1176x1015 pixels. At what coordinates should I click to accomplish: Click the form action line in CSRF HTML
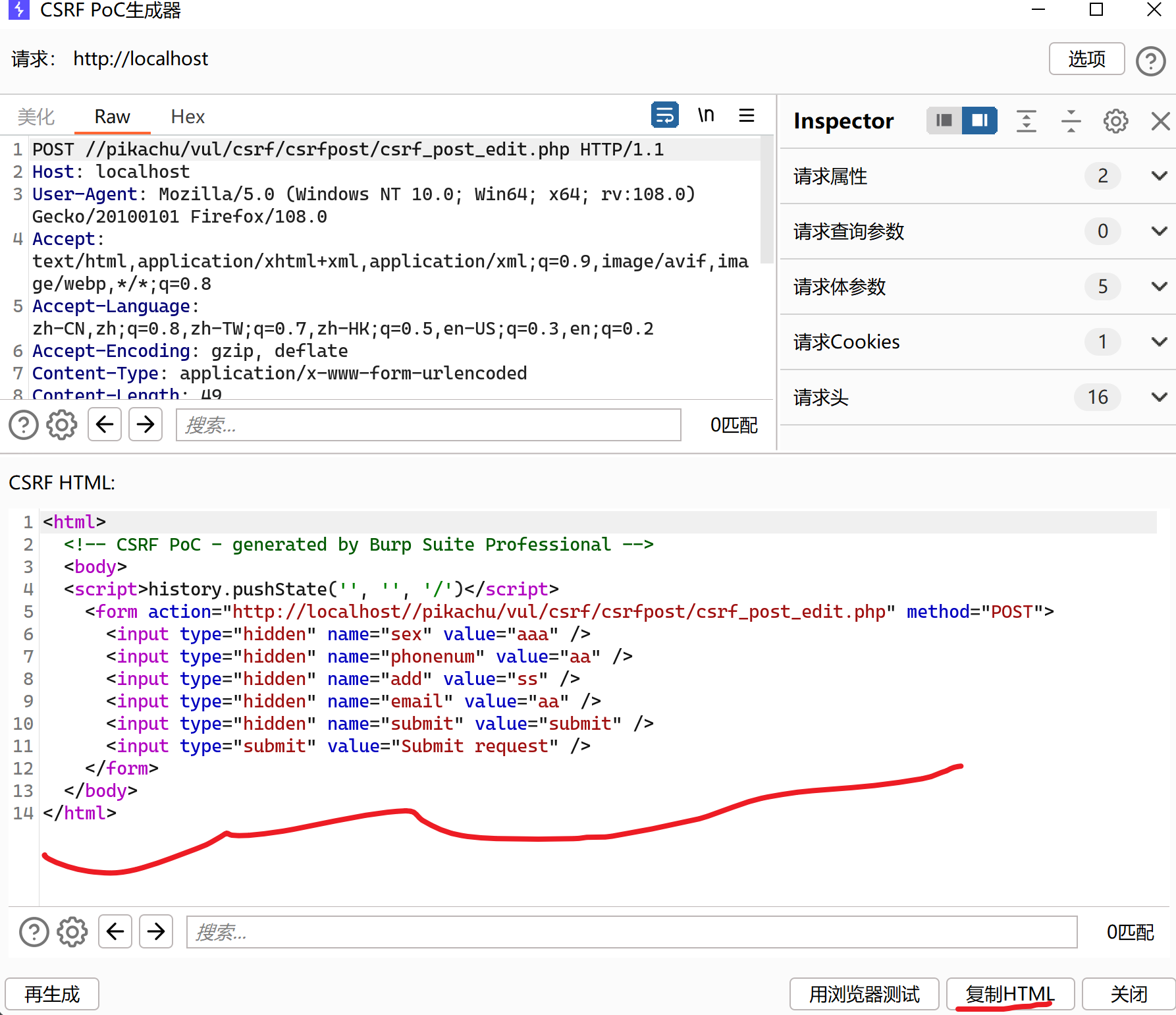pos(570,612)
